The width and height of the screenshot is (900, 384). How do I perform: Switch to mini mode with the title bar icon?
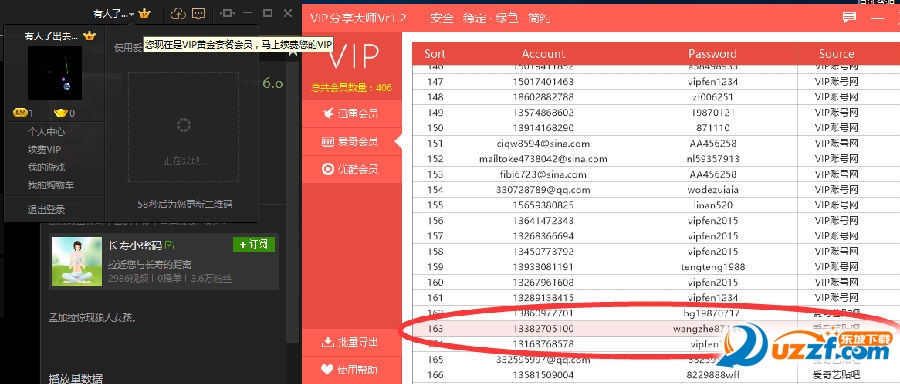tap(228, 13)
